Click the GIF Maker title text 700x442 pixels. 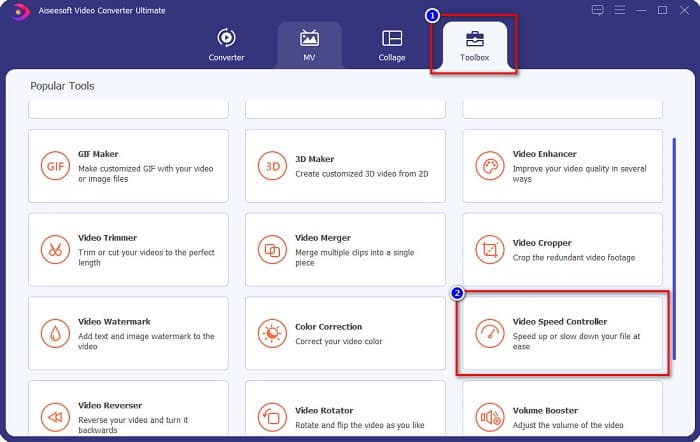(98, 154)
